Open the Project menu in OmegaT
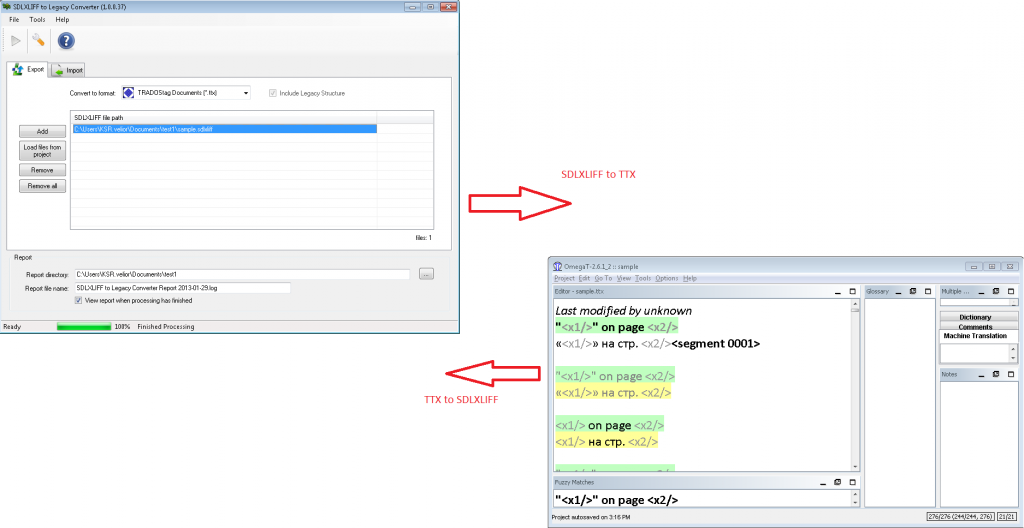This screenshot has height=528, width=1024. 564,278
